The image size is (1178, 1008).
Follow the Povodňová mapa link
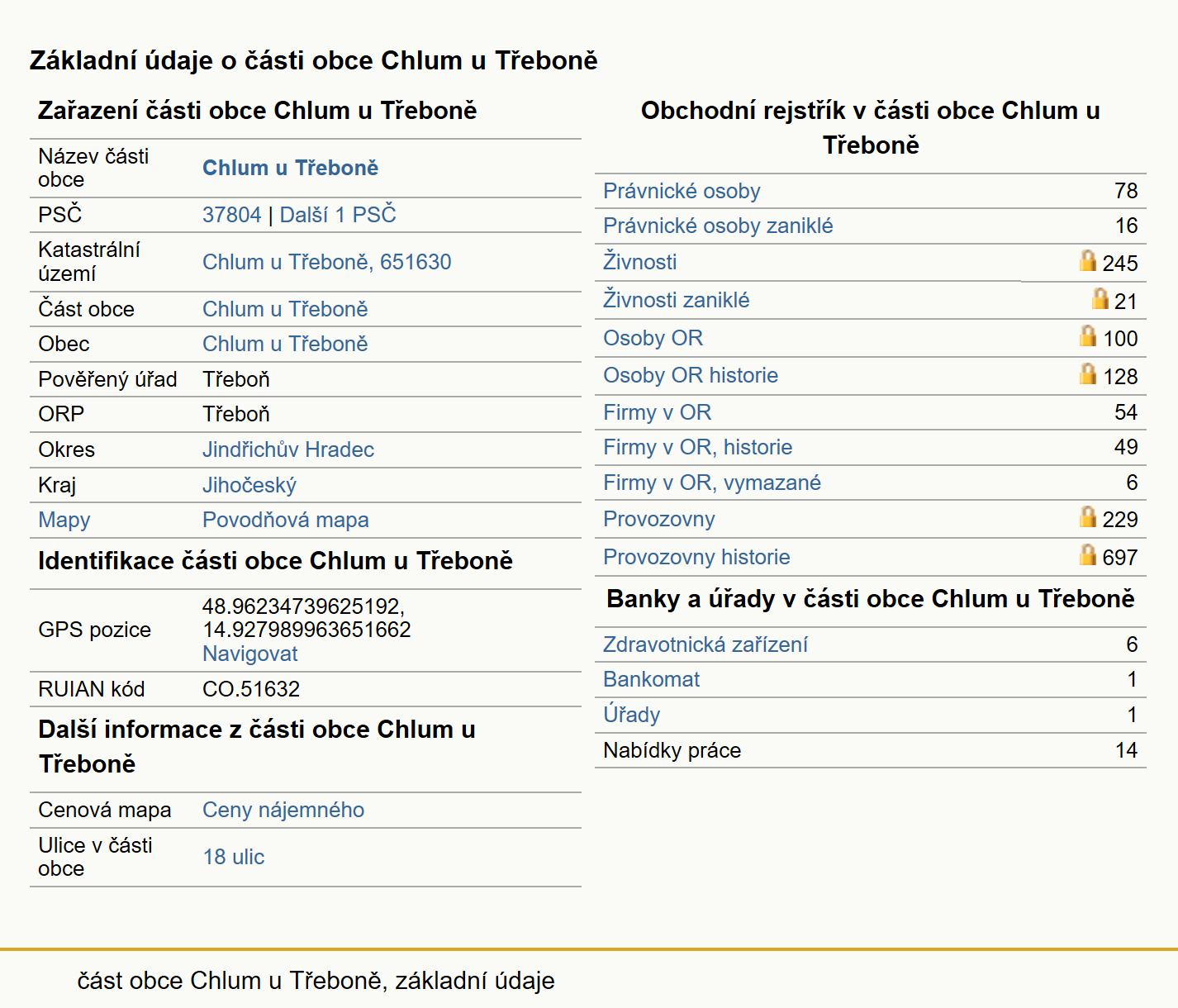(286, 520)
